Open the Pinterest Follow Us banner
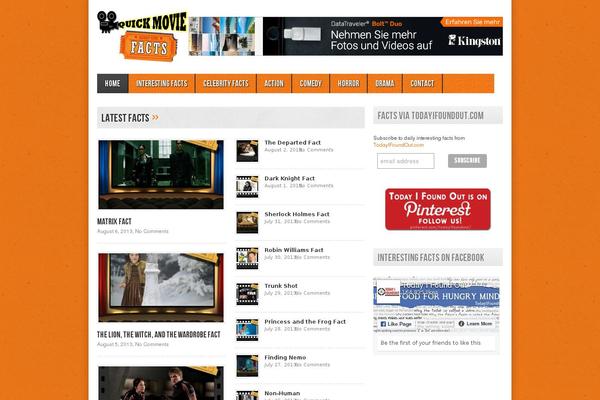600x400 pixels. click(x=438, y=209)
